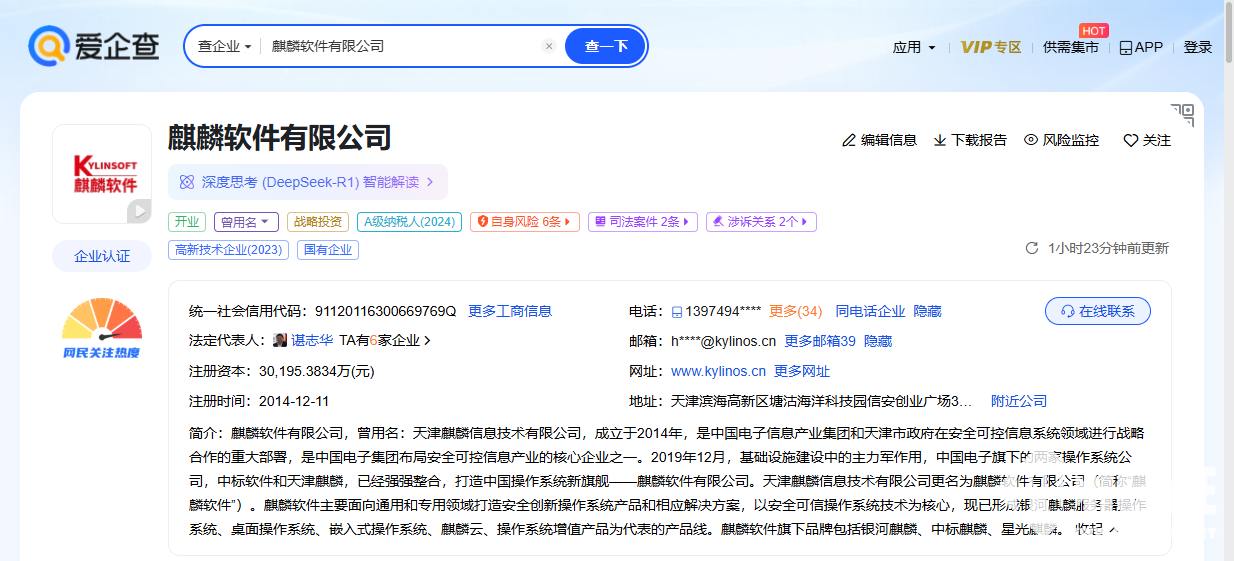The image size is (1234, 561).
Task: Open the APP download icon
Action: point(1125,47)
